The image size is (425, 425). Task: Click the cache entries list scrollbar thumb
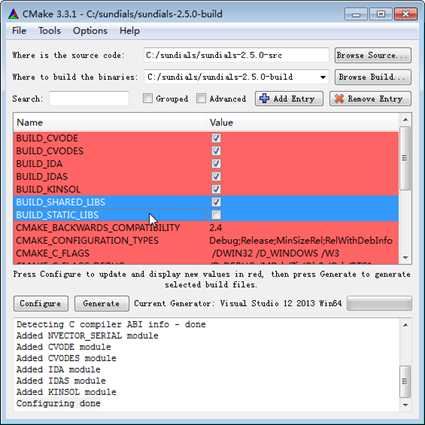pyautogui.click(x=405, y=158)
